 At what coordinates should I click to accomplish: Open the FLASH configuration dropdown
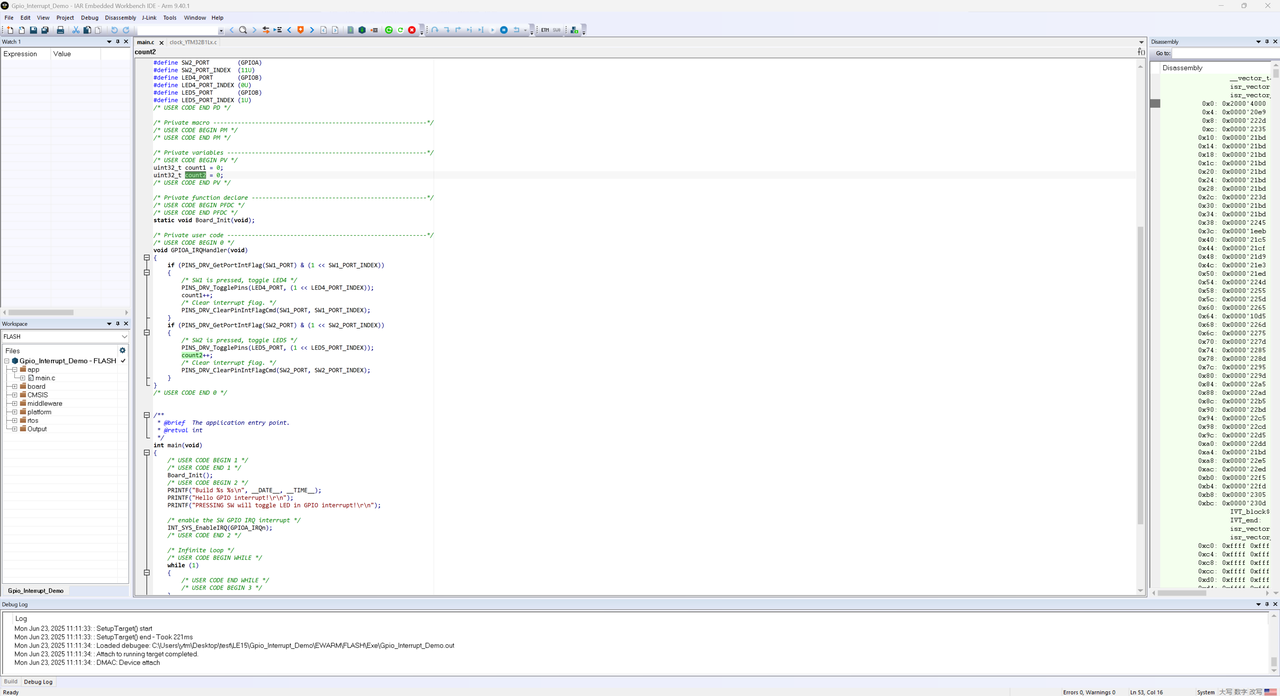pyautogui.click(x=123, y=337)
